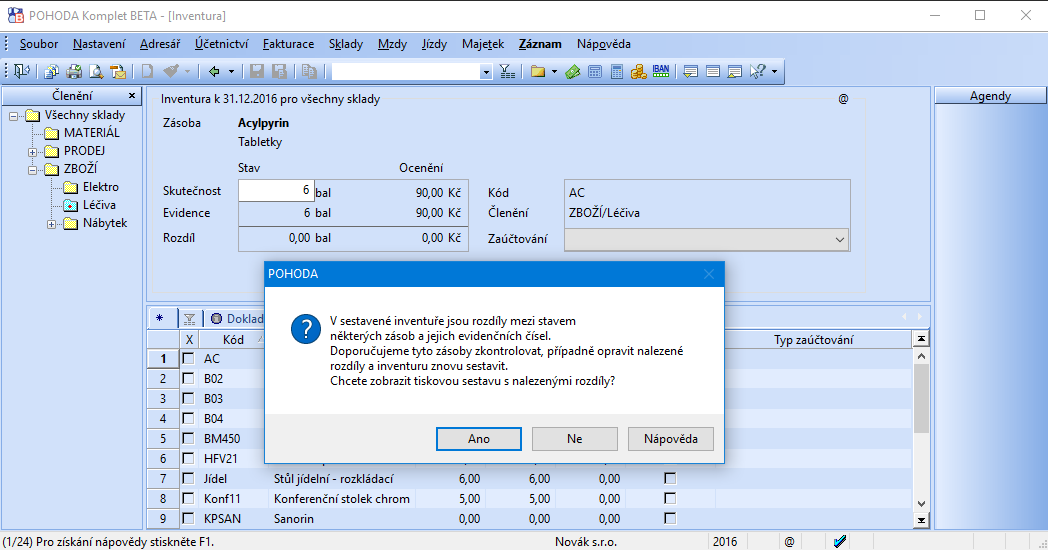The width and height of the screenshot is (1048, 550).
Task: Jump to first record scroll button
Action: tap(921, 339)
